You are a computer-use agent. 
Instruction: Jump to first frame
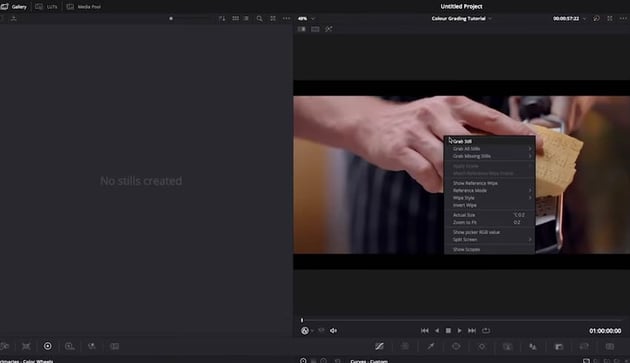425,330
